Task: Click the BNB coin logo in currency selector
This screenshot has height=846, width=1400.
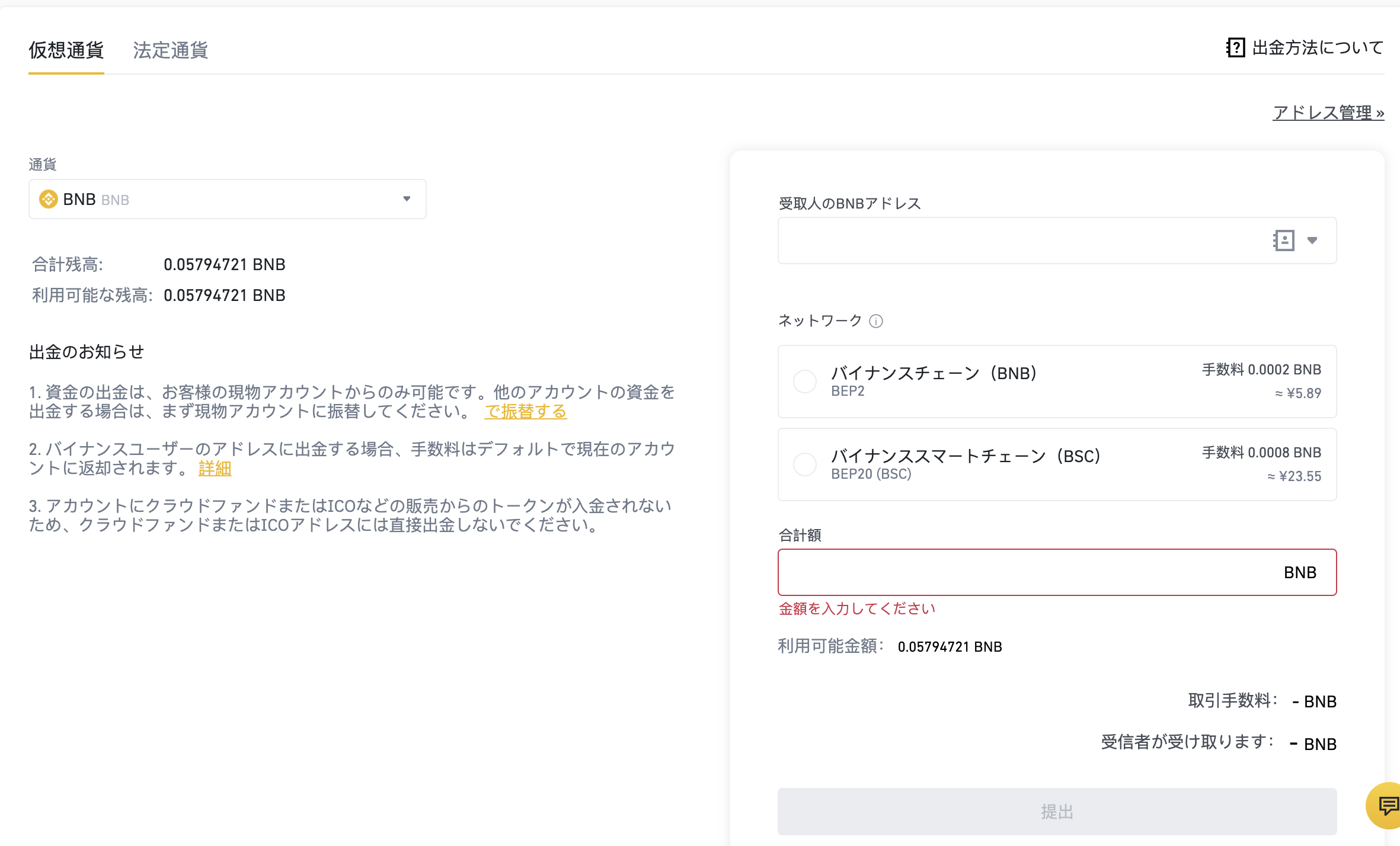Action: click(x=49, y=199)
